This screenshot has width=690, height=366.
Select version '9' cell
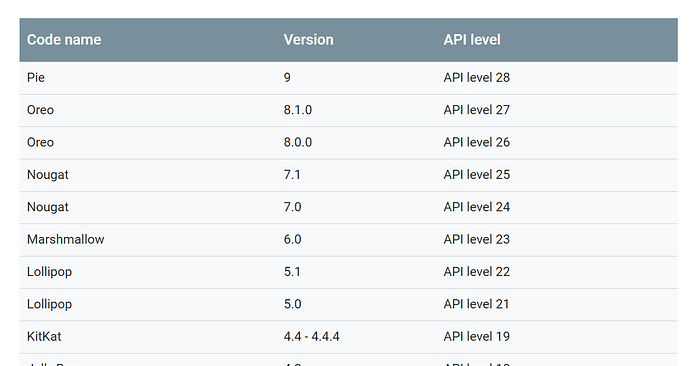coord(287,77)
